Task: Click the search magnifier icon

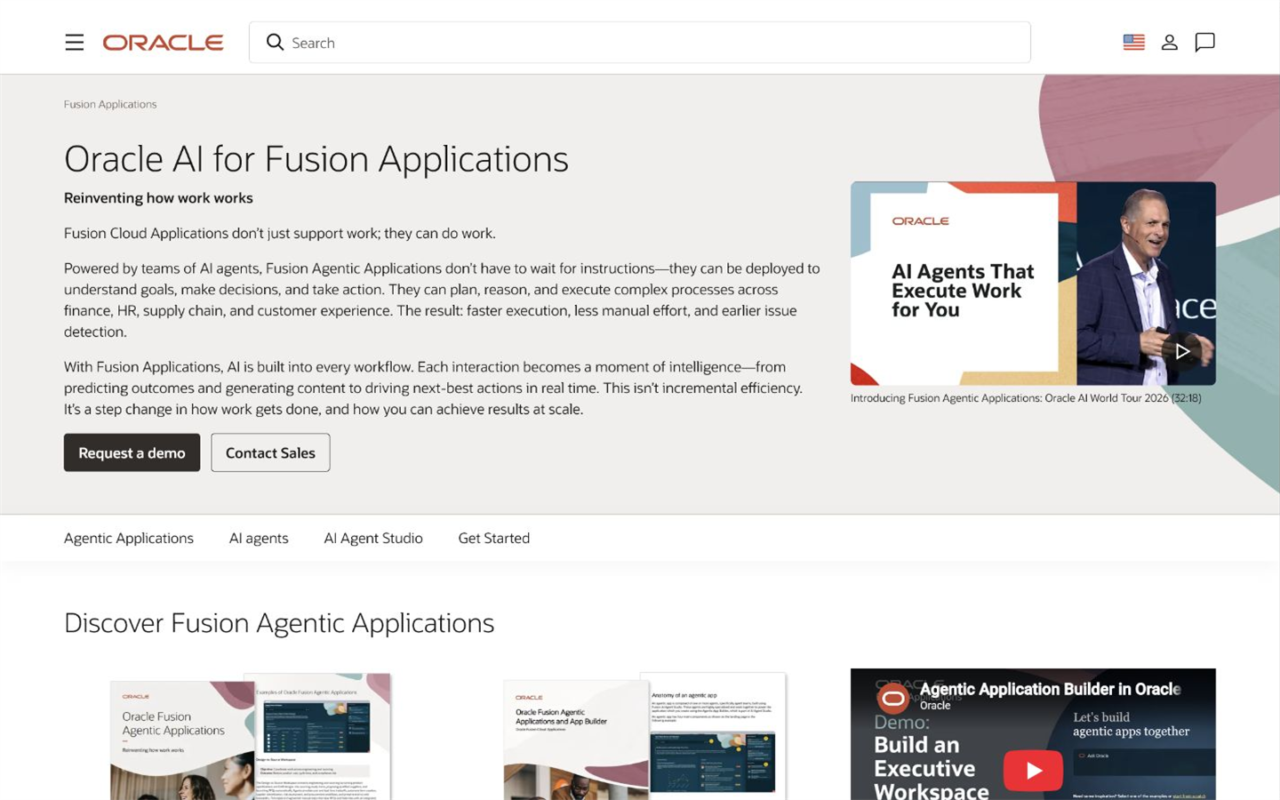Action: pos(275,42)
